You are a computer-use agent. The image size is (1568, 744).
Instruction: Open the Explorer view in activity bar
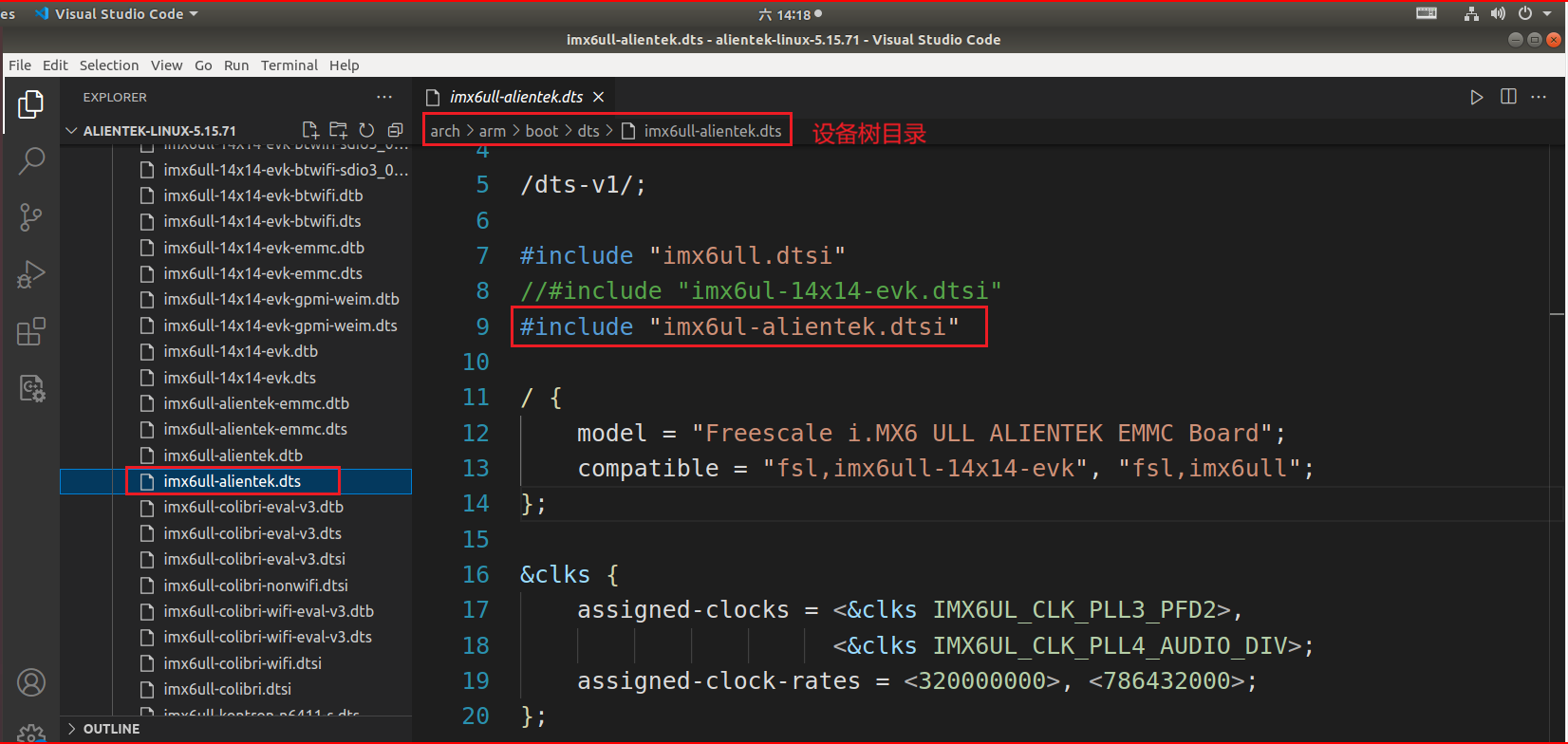(x=30, y=104)
